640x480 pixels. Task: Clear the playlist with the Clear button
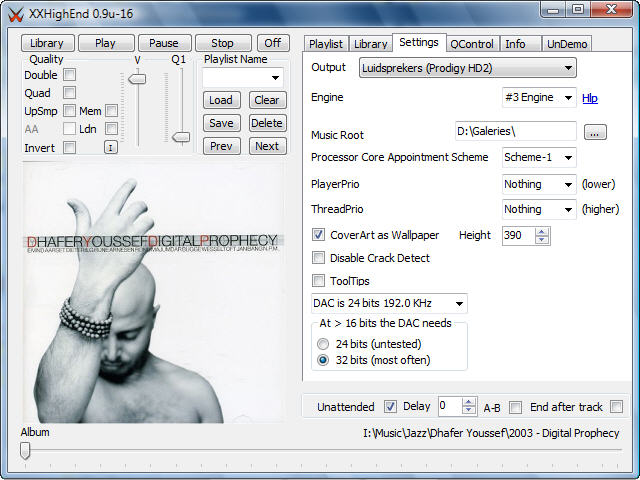[267, 100]
